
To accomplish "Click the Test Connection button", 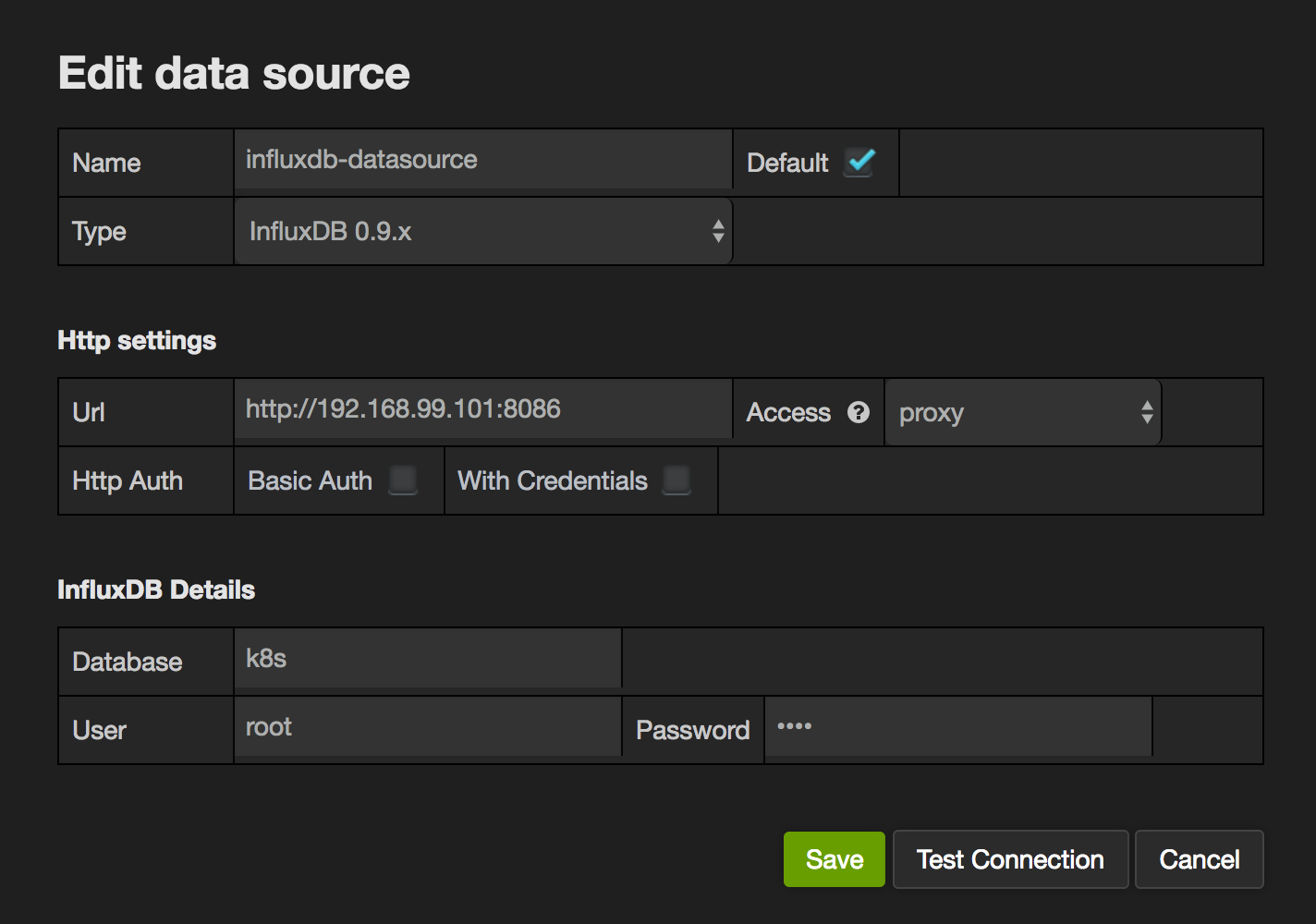I will (x=1010, y=859).
